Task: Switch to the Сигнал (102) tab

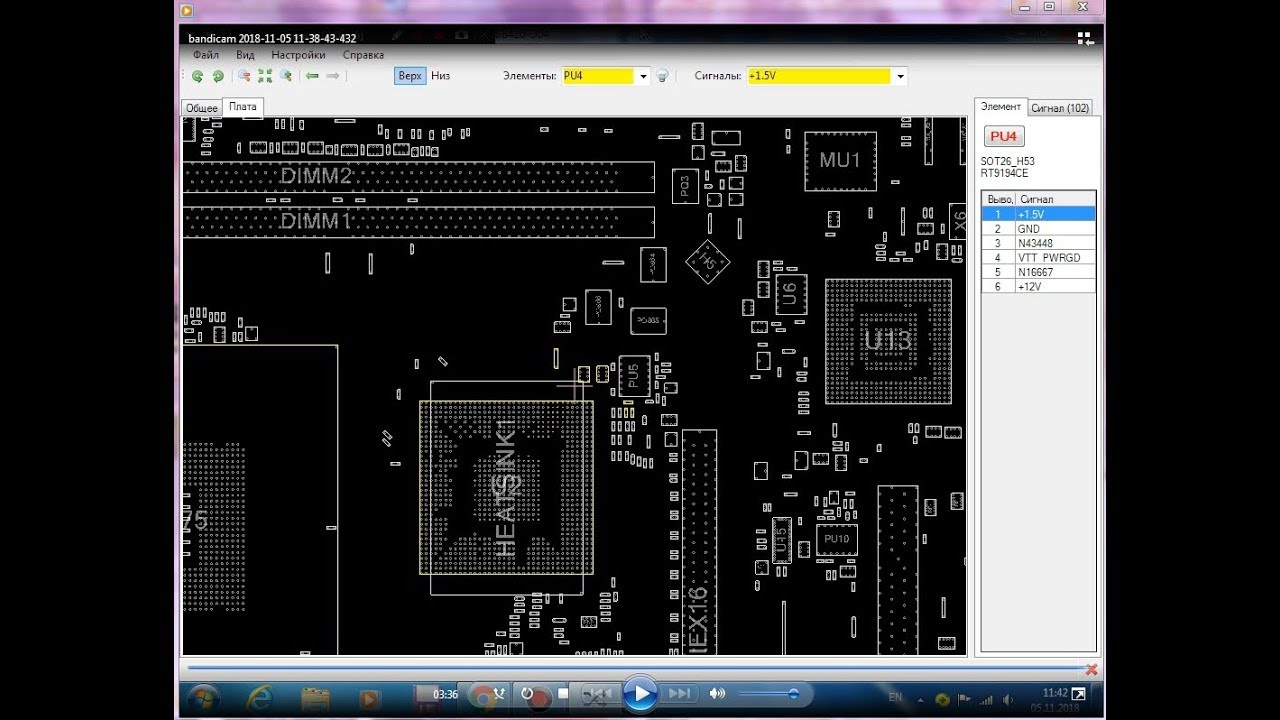Action: pyautogui.click(x=1060, y=108)
